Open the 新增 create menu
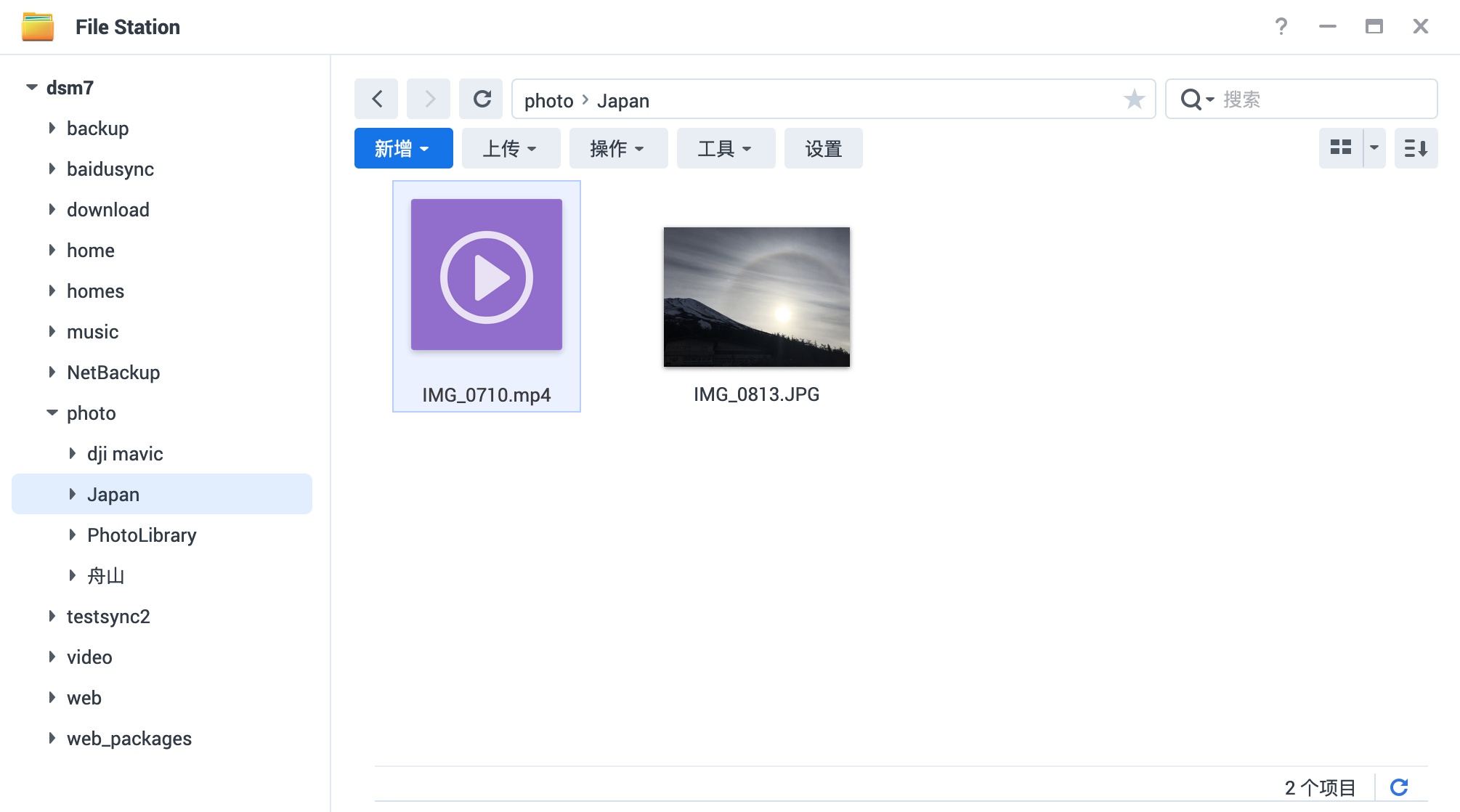 404,148
